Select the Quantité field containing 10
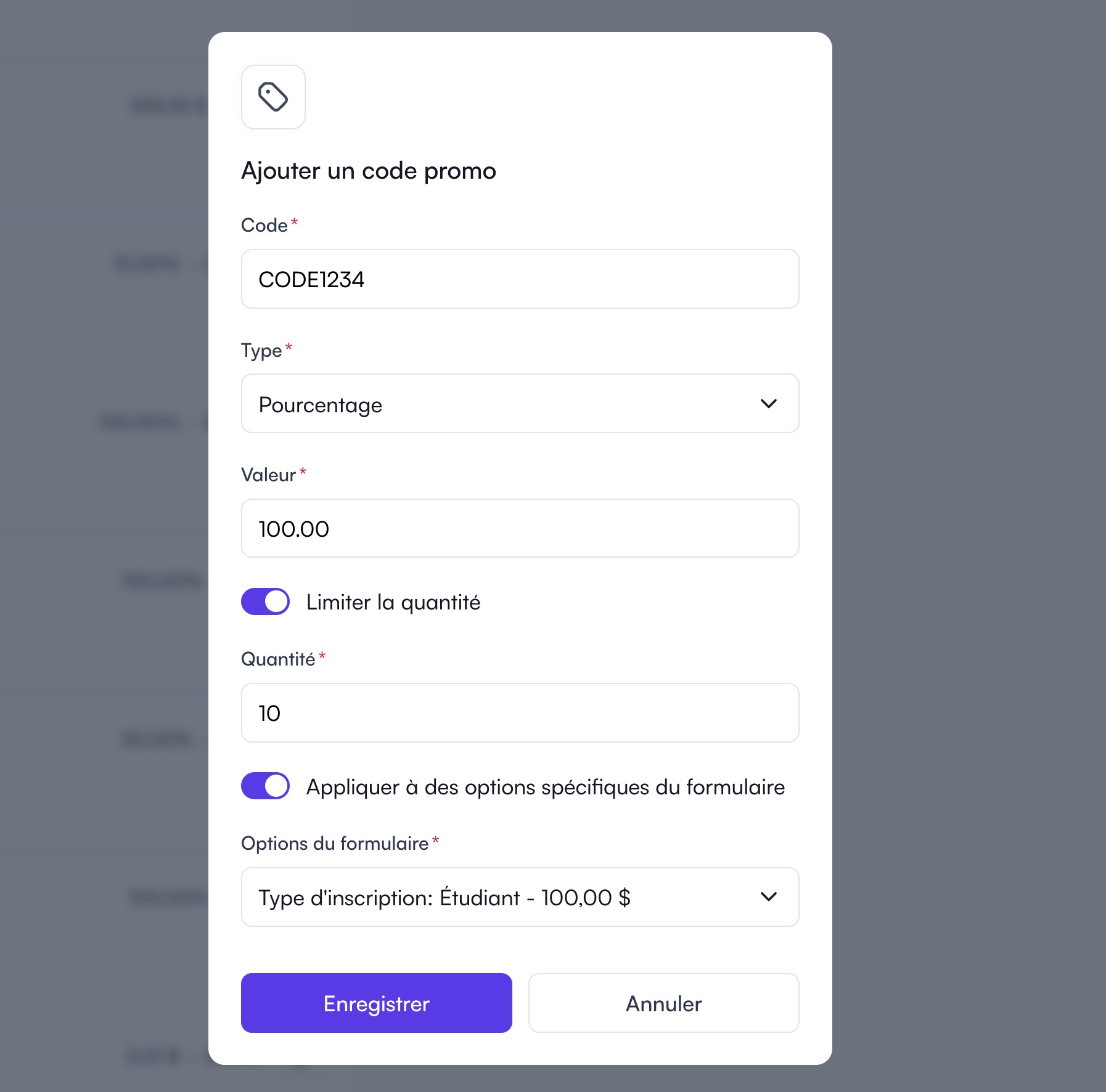Screen dimensions: 1106x1092 coord(519,713)
